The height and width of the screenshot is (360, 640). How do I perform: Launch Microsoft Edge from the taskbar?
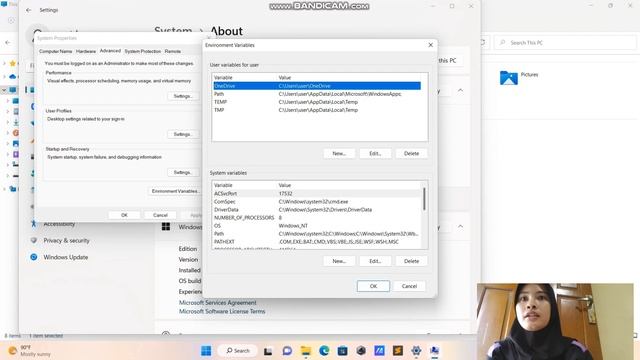(x=324, y=351)
